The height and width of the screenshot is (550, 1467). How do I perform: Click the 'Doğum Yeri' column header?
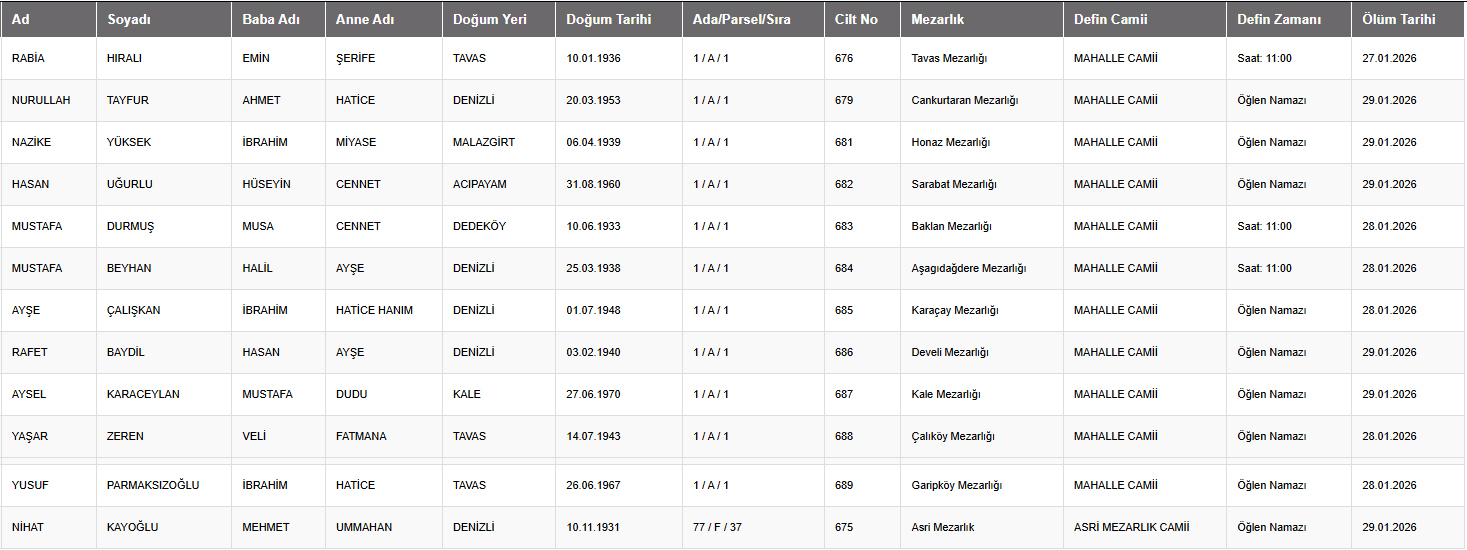[x=489, y=19]
